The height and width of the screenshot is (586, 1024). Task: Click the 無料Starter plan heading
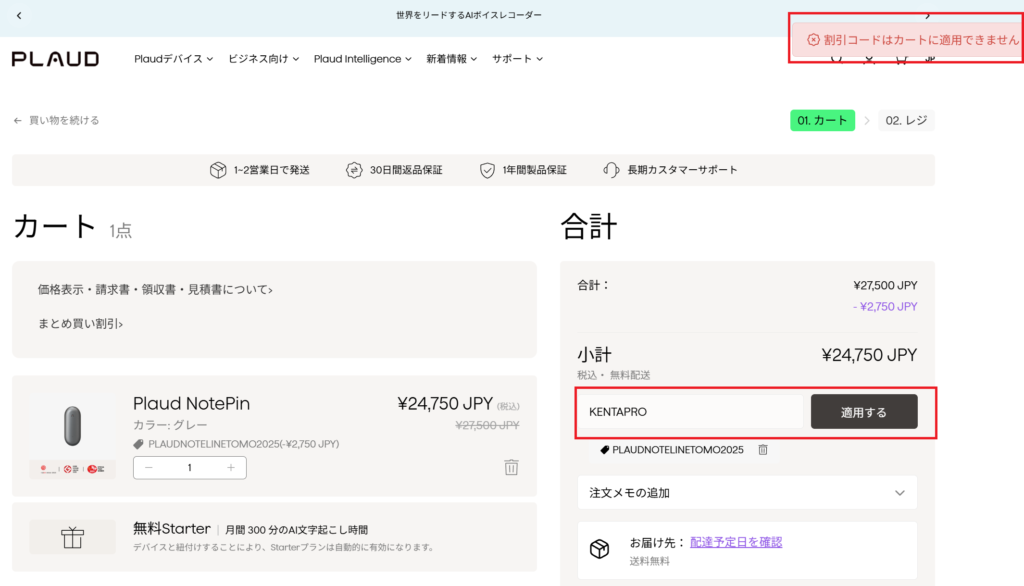point(172,529)
